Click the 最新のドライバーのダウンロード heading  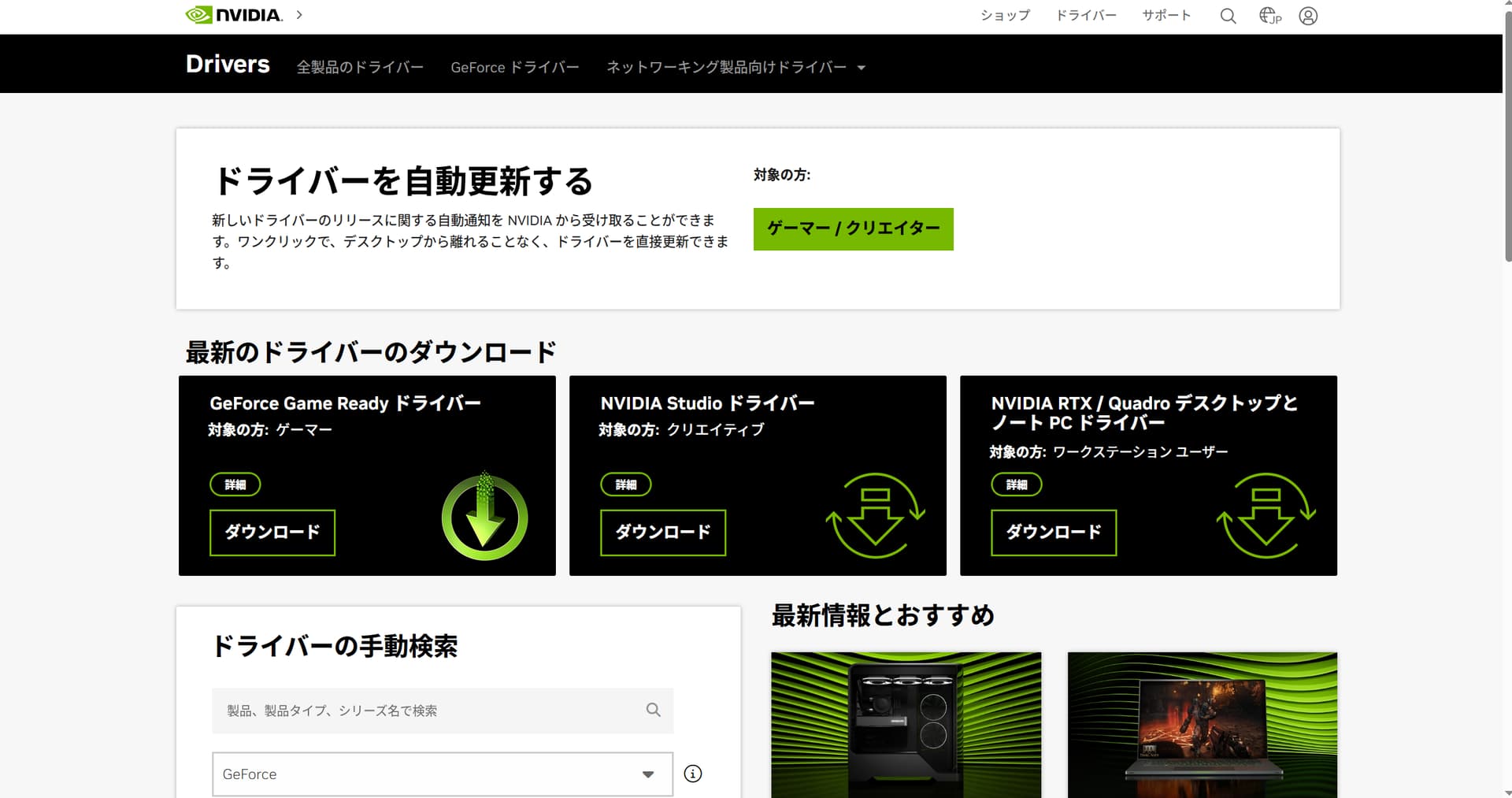click(x=371, y=352)
